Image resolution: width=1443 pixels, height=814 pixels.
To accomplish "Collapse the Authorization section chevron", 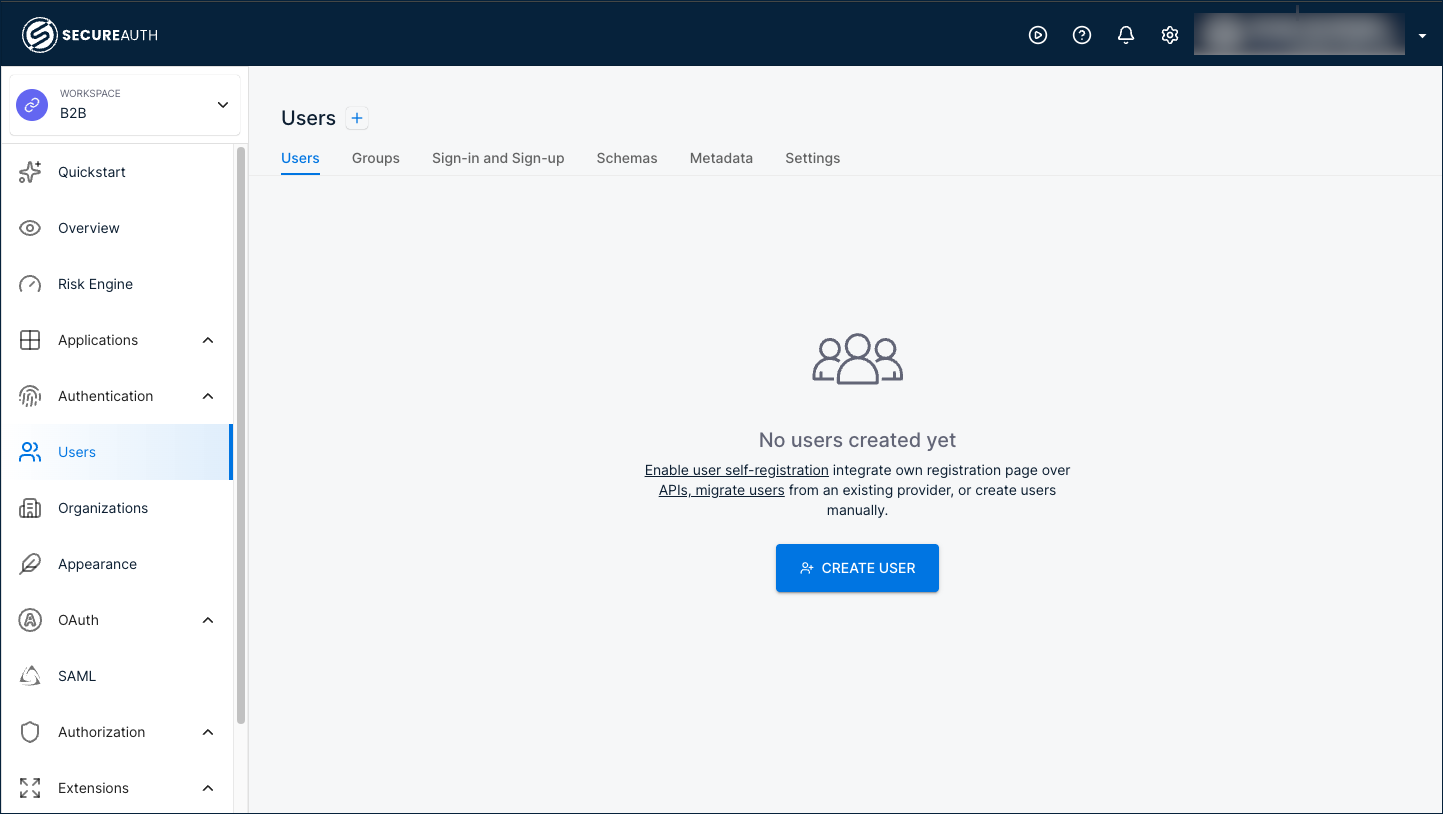I will coord(208,732).
